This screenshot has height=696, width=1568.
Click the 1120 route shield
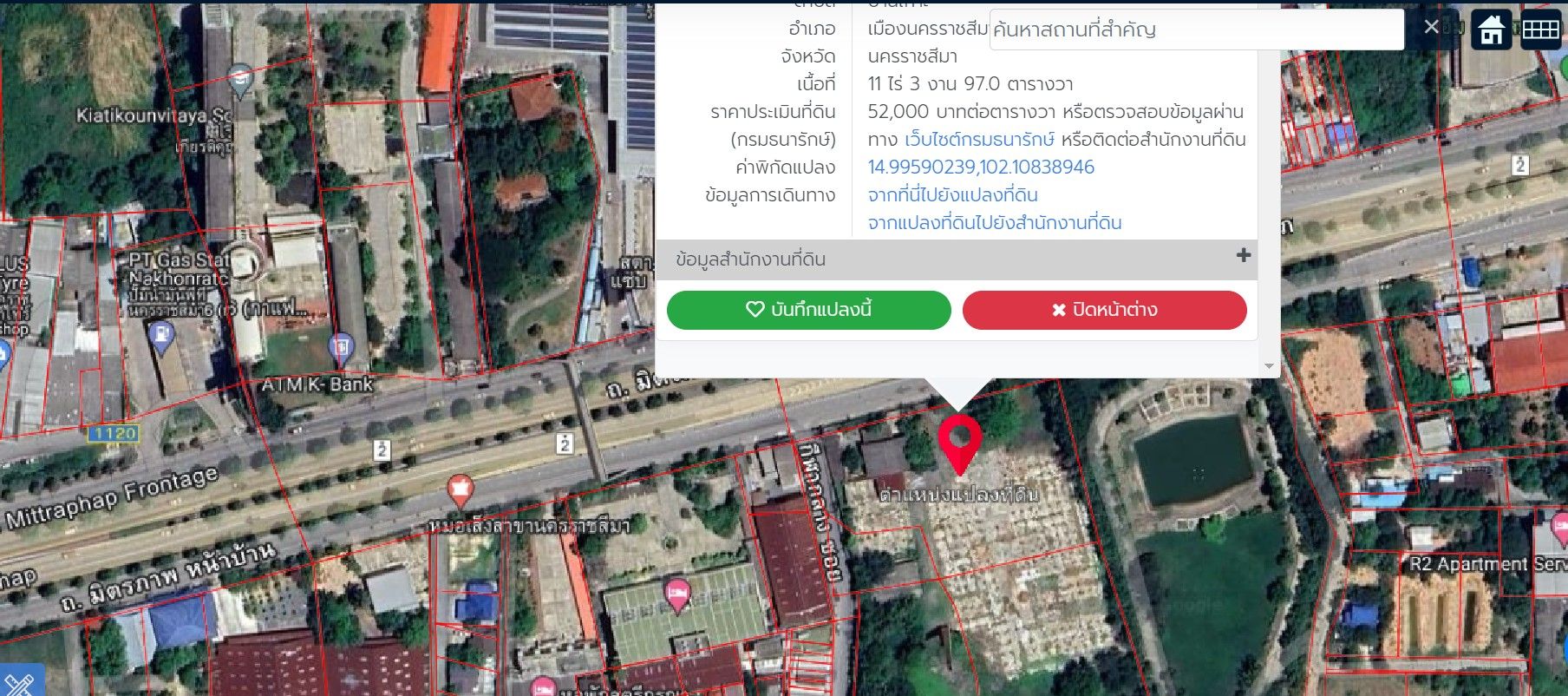click(x=114, y=433)
